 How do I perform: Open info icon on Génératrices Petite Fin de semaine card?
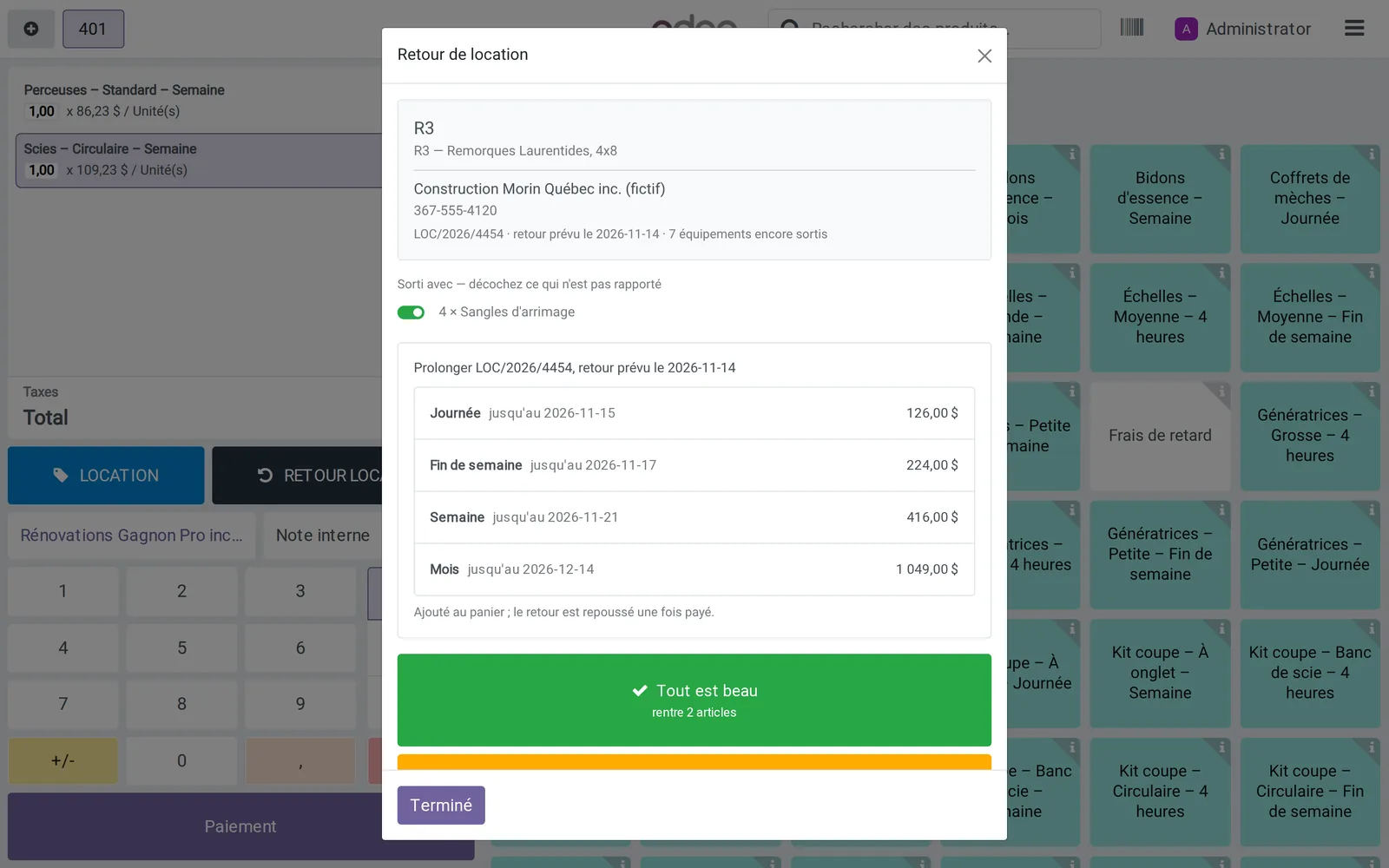1221,510
